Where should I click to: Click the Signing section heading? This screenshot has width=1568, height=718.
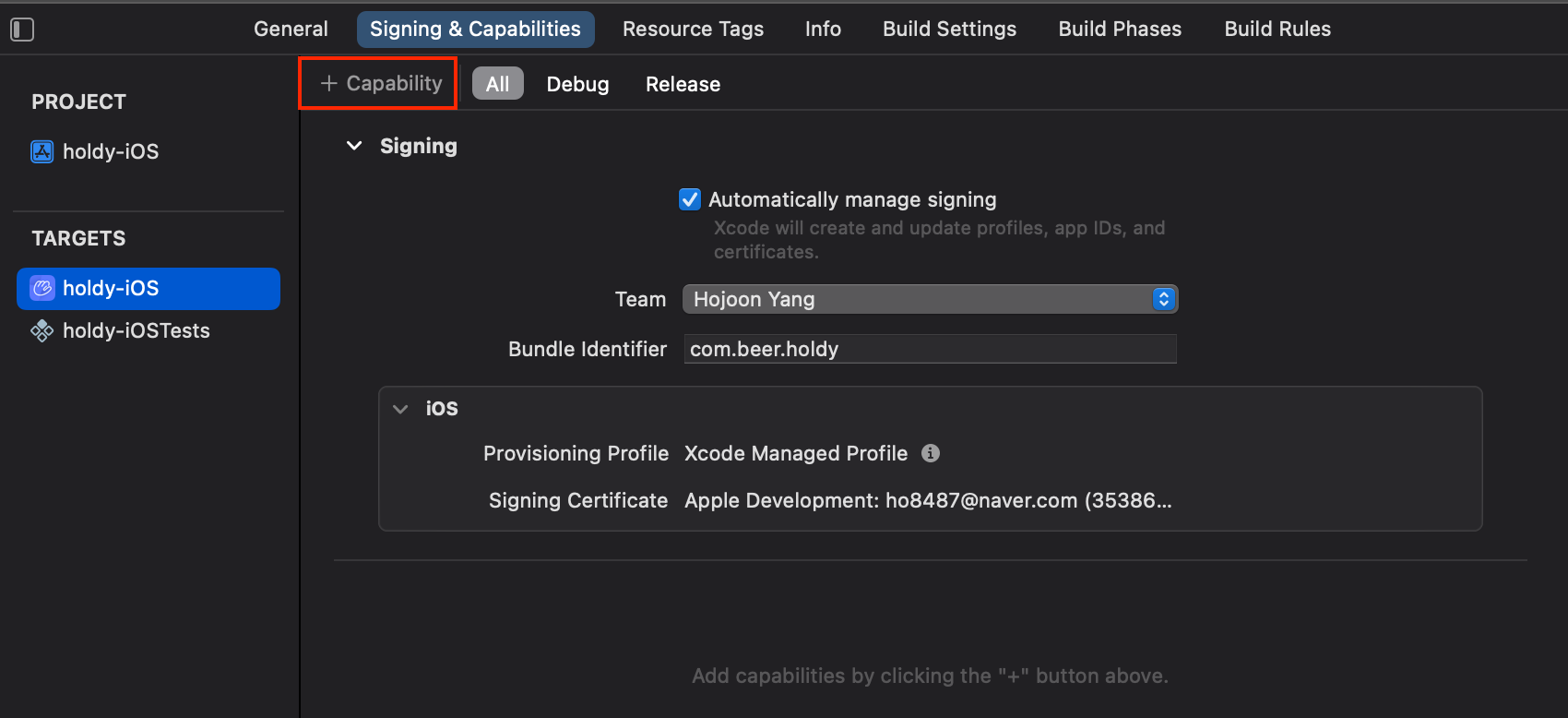point(419,146)
